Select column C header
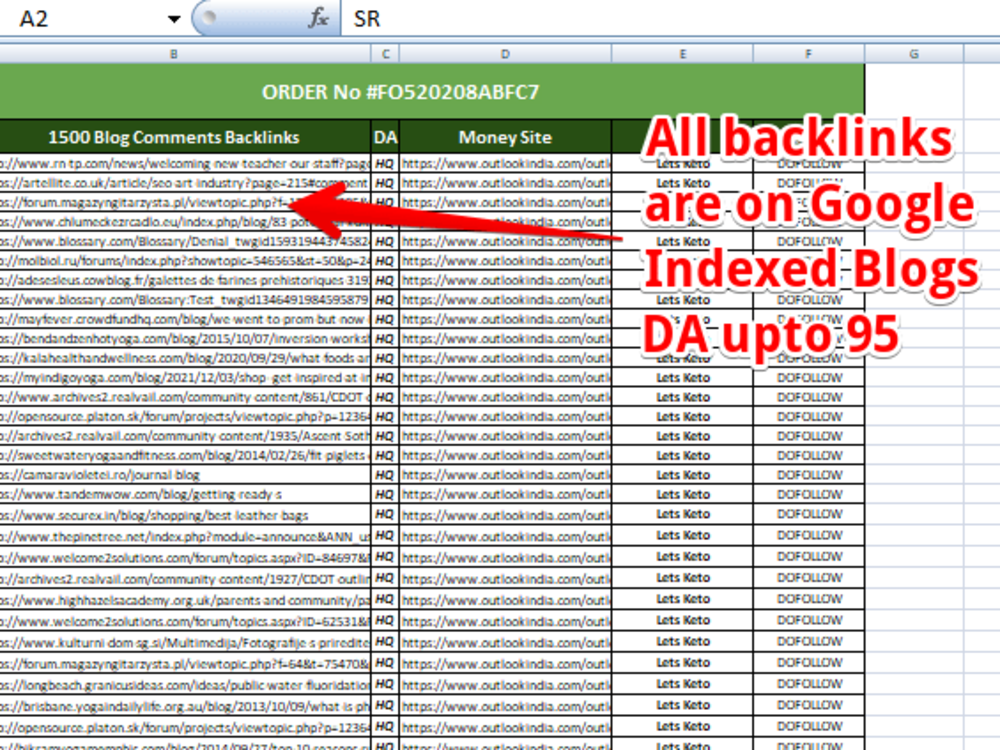Image resolution: width=1000 pixels, height=750 pixels. coord(385,54)
